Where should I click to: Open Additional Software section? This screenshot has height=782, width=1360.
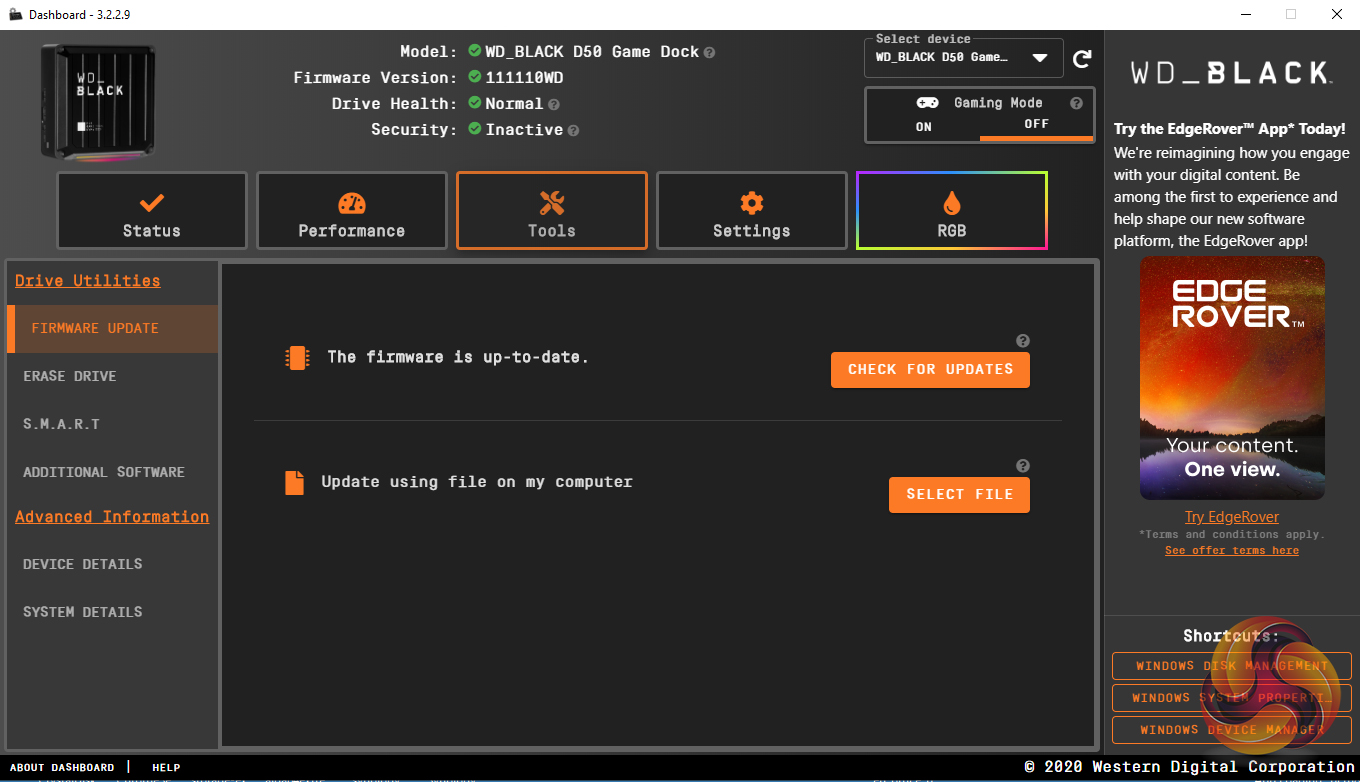pyautogui.click(x=112, y=473)
